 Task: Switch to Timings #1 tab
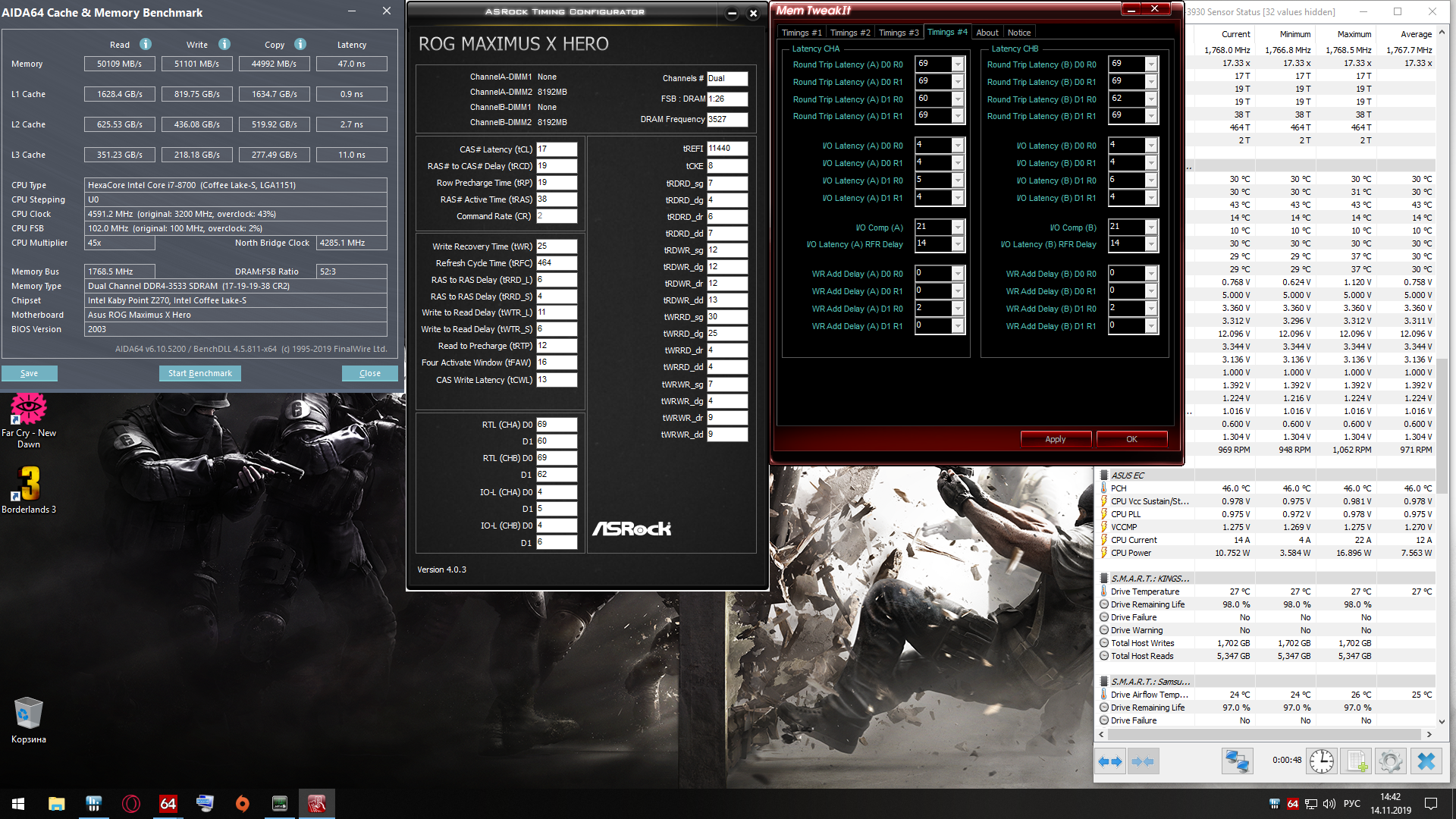click(x=801, y=33)
